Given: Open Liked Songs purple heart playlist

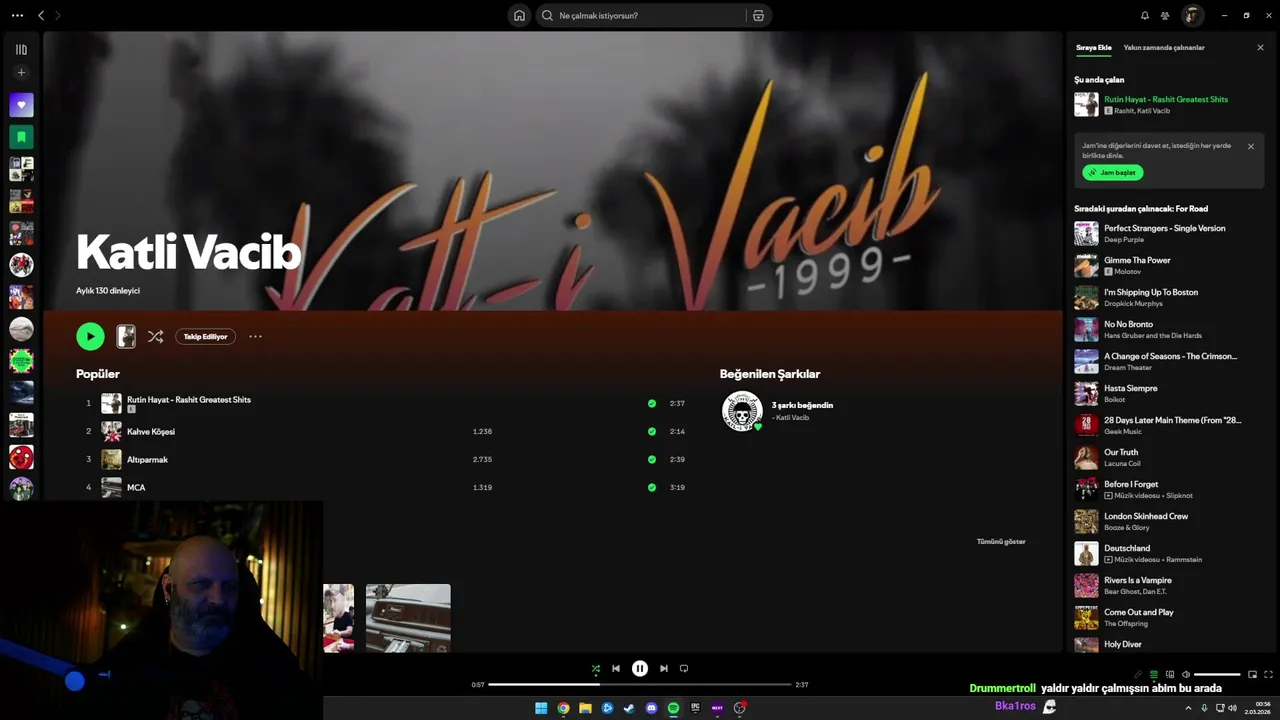Looking at the screenshot, I should point(21,105).
